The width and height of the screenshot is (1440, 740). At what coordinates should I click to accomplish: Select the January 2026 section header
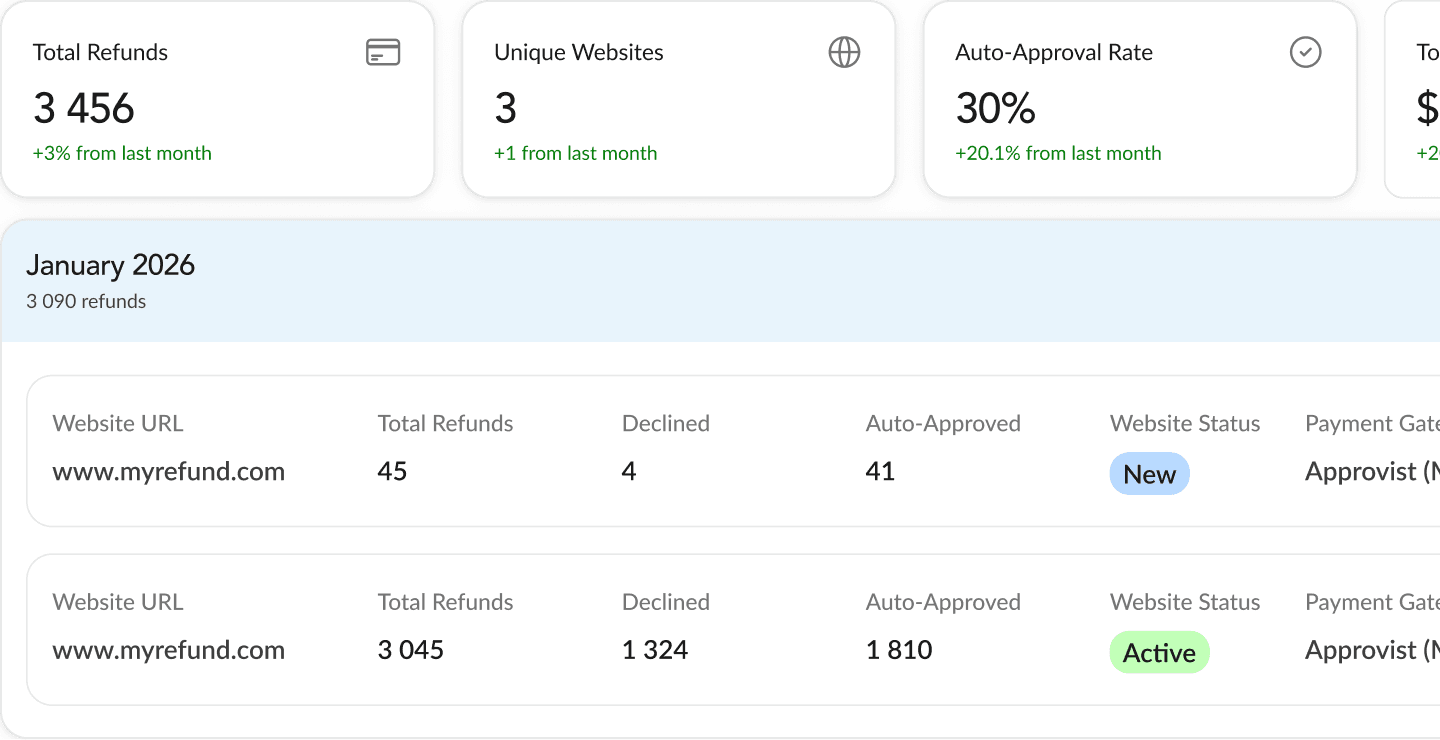pos(720,281)
